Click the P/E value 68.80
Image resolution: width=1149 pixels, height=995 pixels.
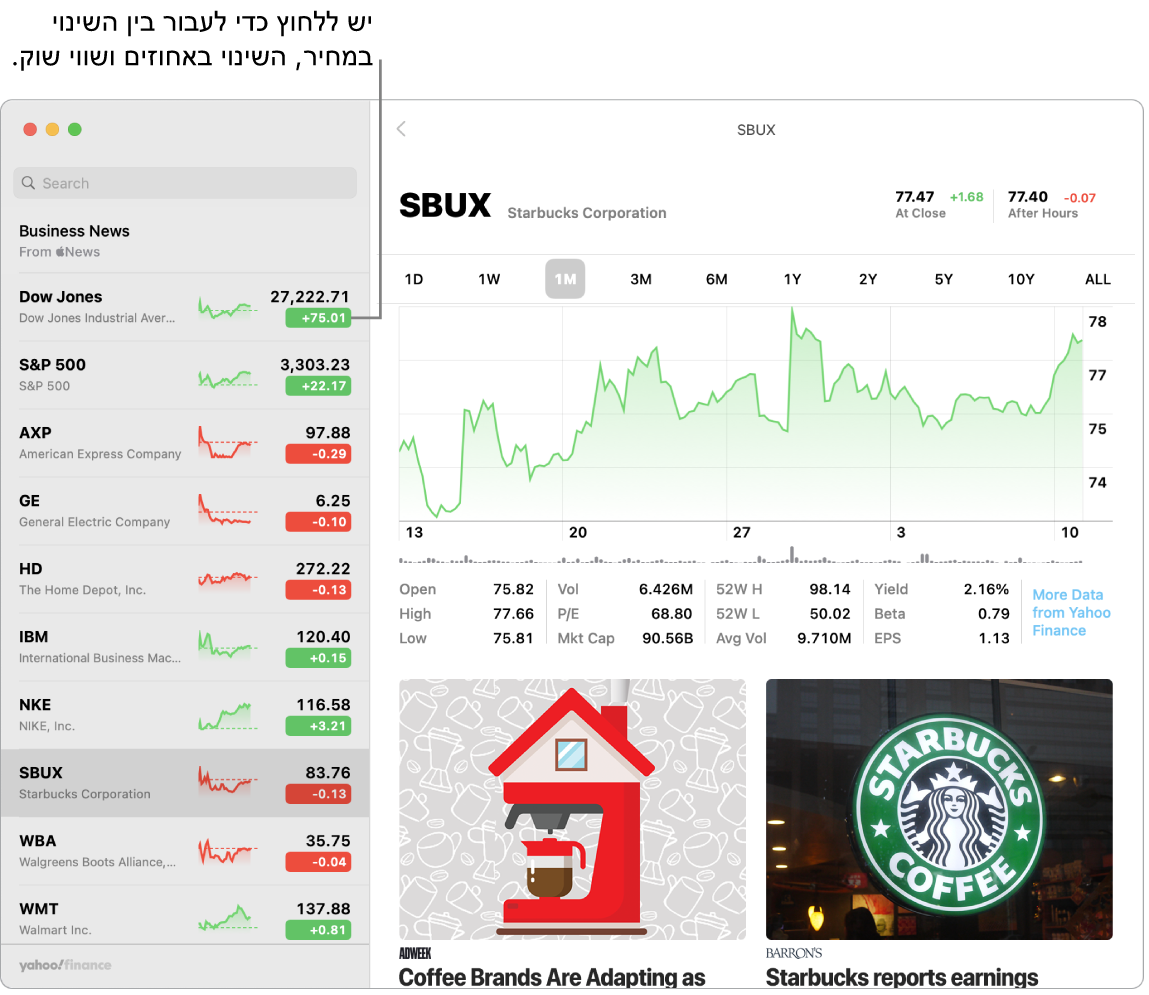[x=672, y=614]
